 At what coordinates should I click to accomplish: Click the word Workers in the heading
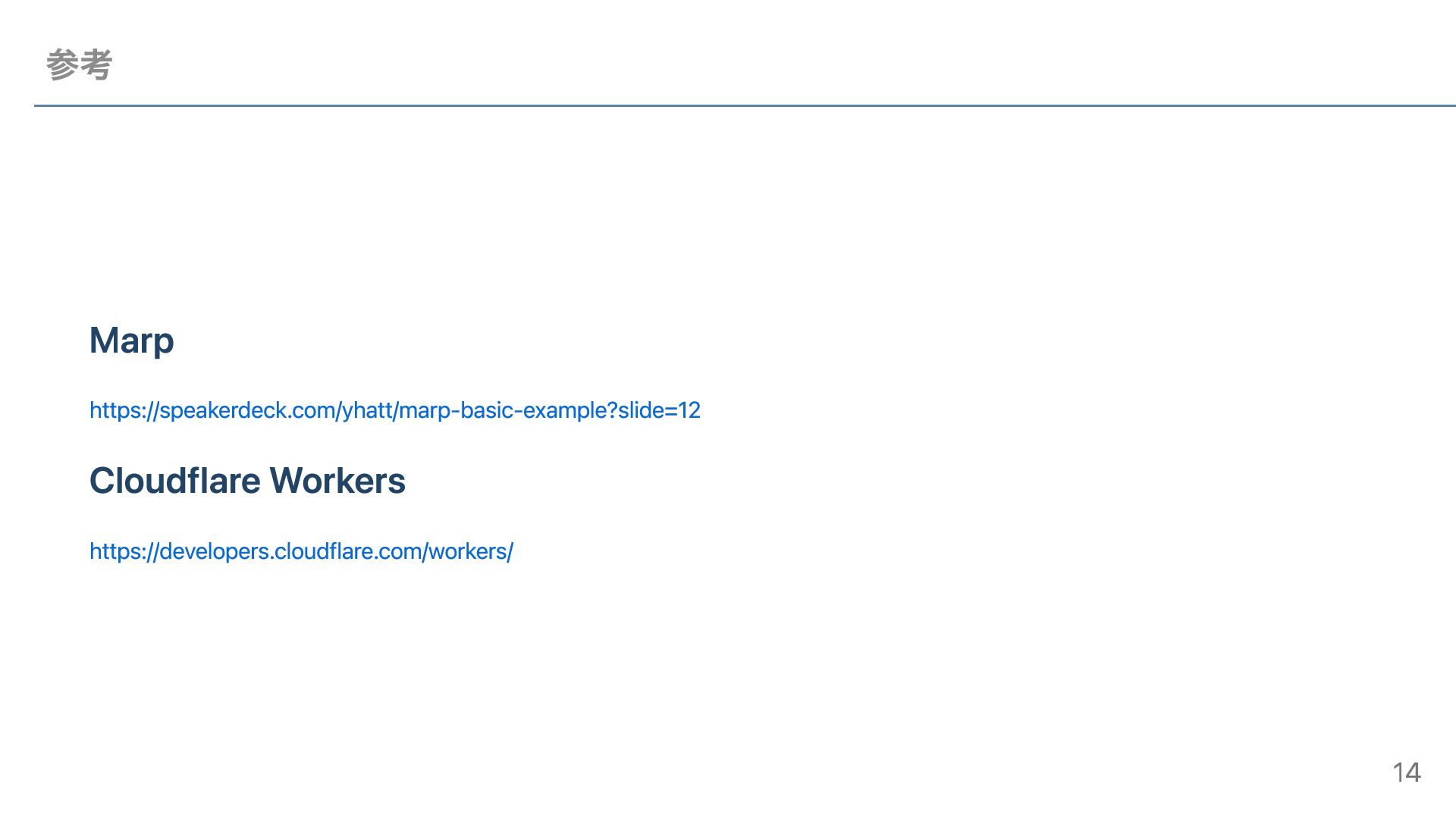pyautogui.click(x=337, y=481)
